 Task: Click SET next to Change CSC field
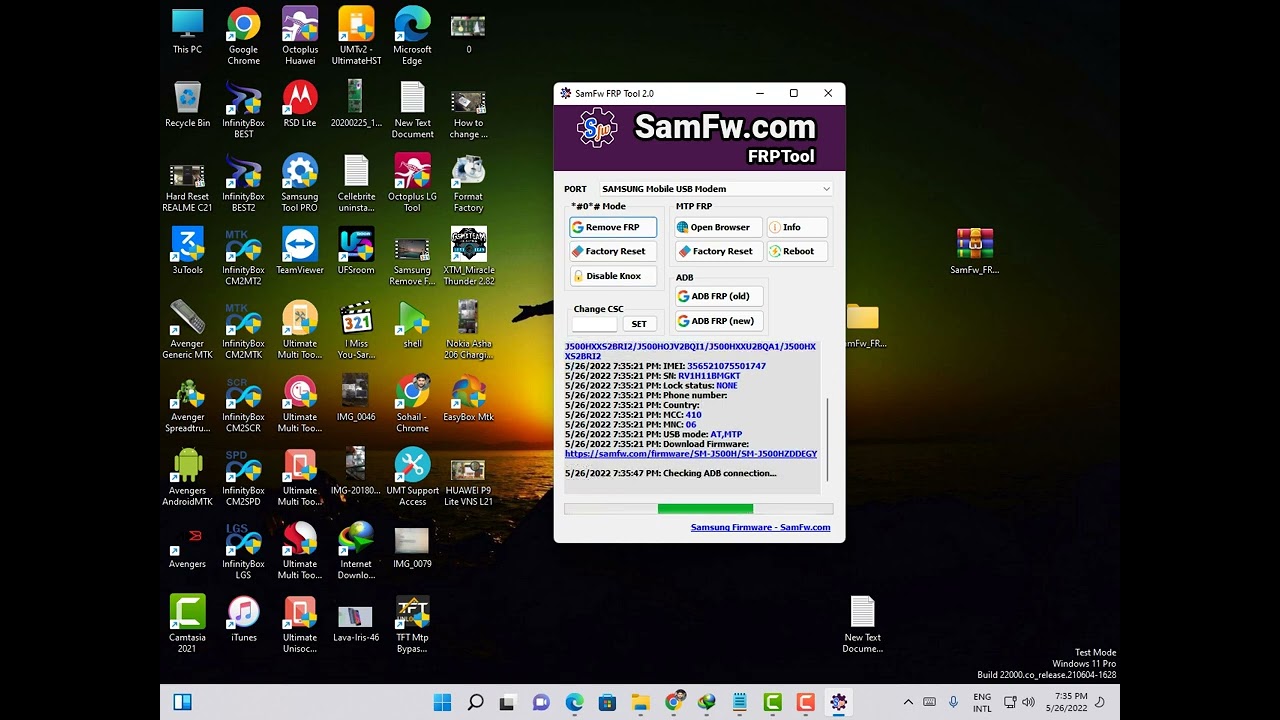click(639, 324)
